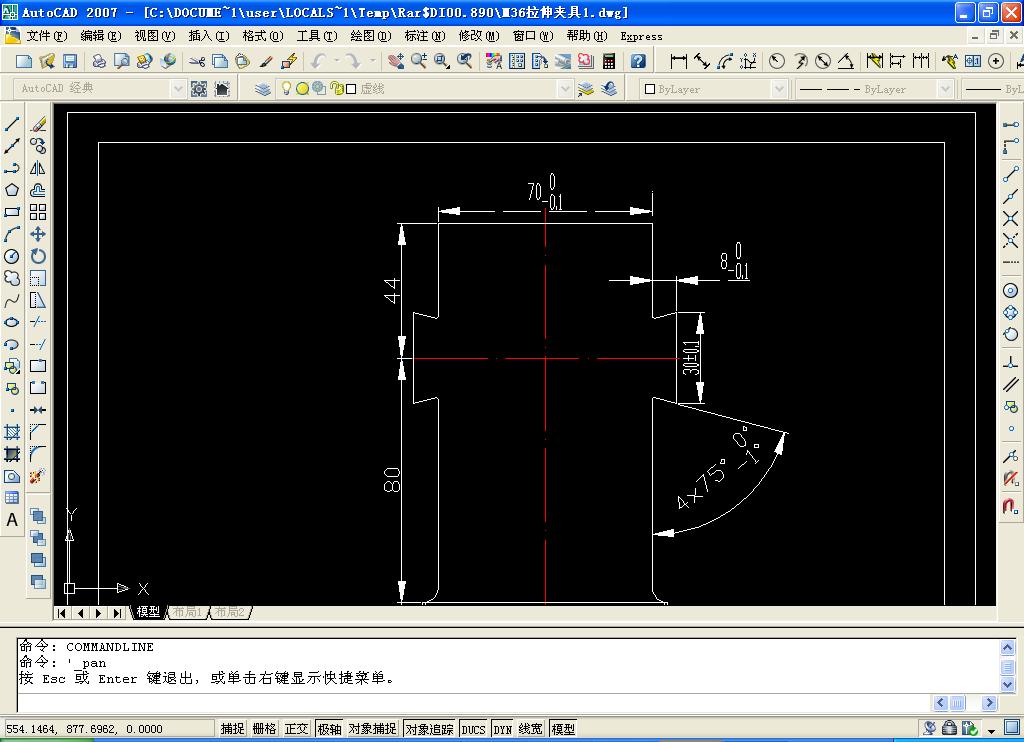Select the Linear dimension tool

click(679, 61)
